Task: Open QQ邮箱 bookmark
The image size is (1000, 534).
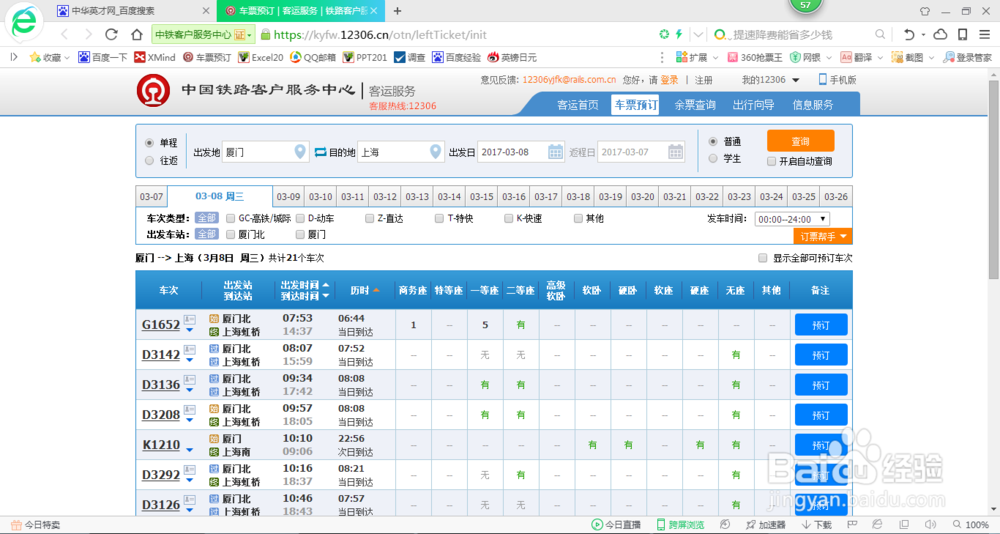Action: [x=312, y=57]
